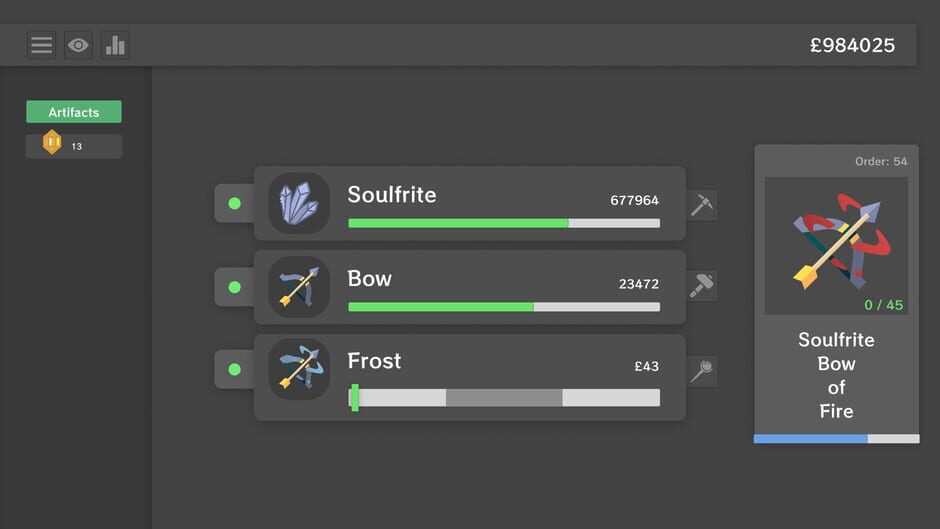
Task: Click the Bow green progress bar
Action: pyautogui.click(x=503, y=307)
